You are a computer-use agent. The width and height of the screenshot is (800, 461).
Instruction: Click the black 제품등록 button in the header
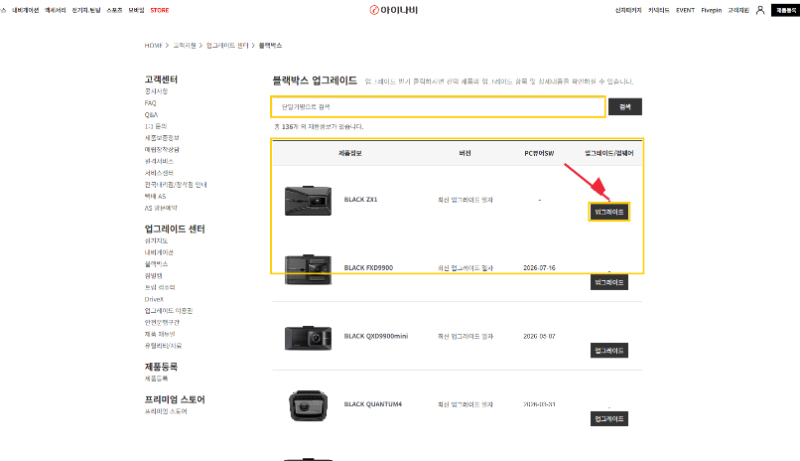(x=785, y=10)
